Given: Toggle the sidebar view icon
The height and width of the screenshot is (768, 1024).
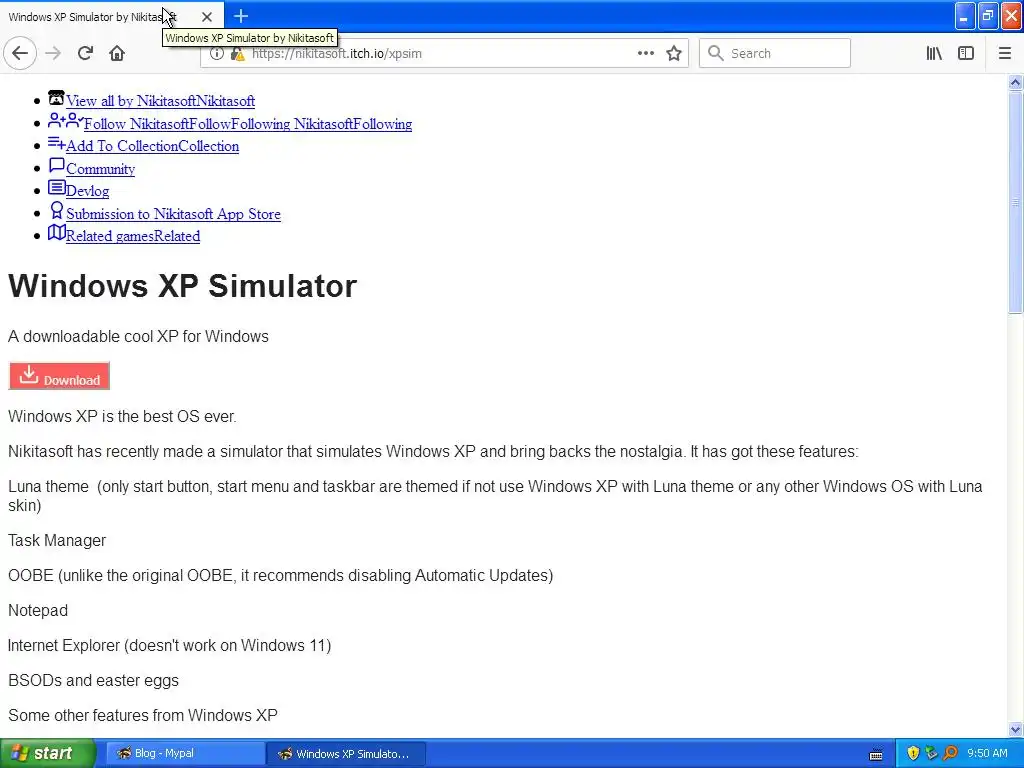Looking at the screenshot, I should [x=966, y=53].
